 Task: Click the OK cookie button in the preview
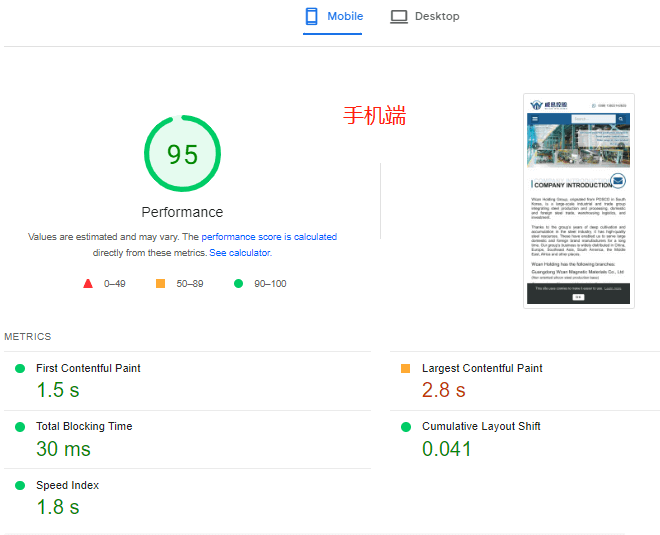pos(578,297)
